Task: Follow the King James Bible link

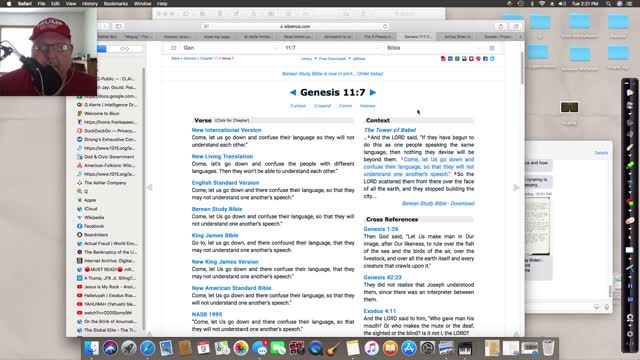Action: [215, 236]
